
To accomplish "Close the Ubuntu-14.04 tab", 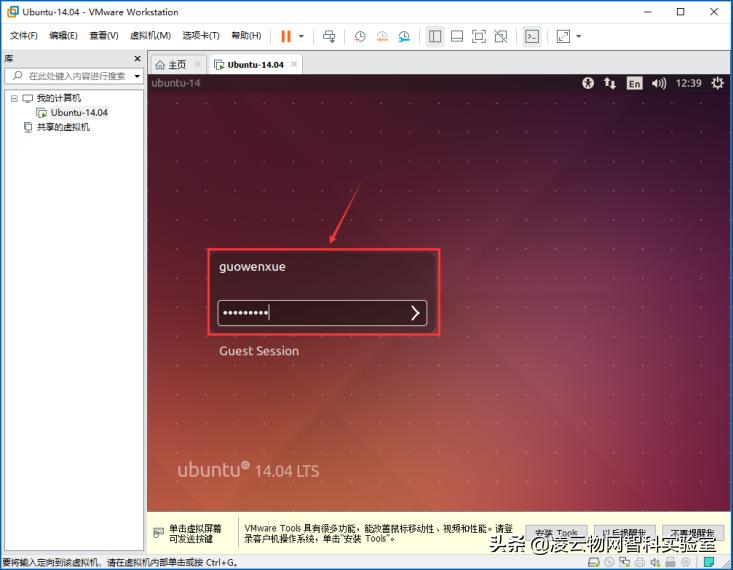I will (x=294, y=64).
